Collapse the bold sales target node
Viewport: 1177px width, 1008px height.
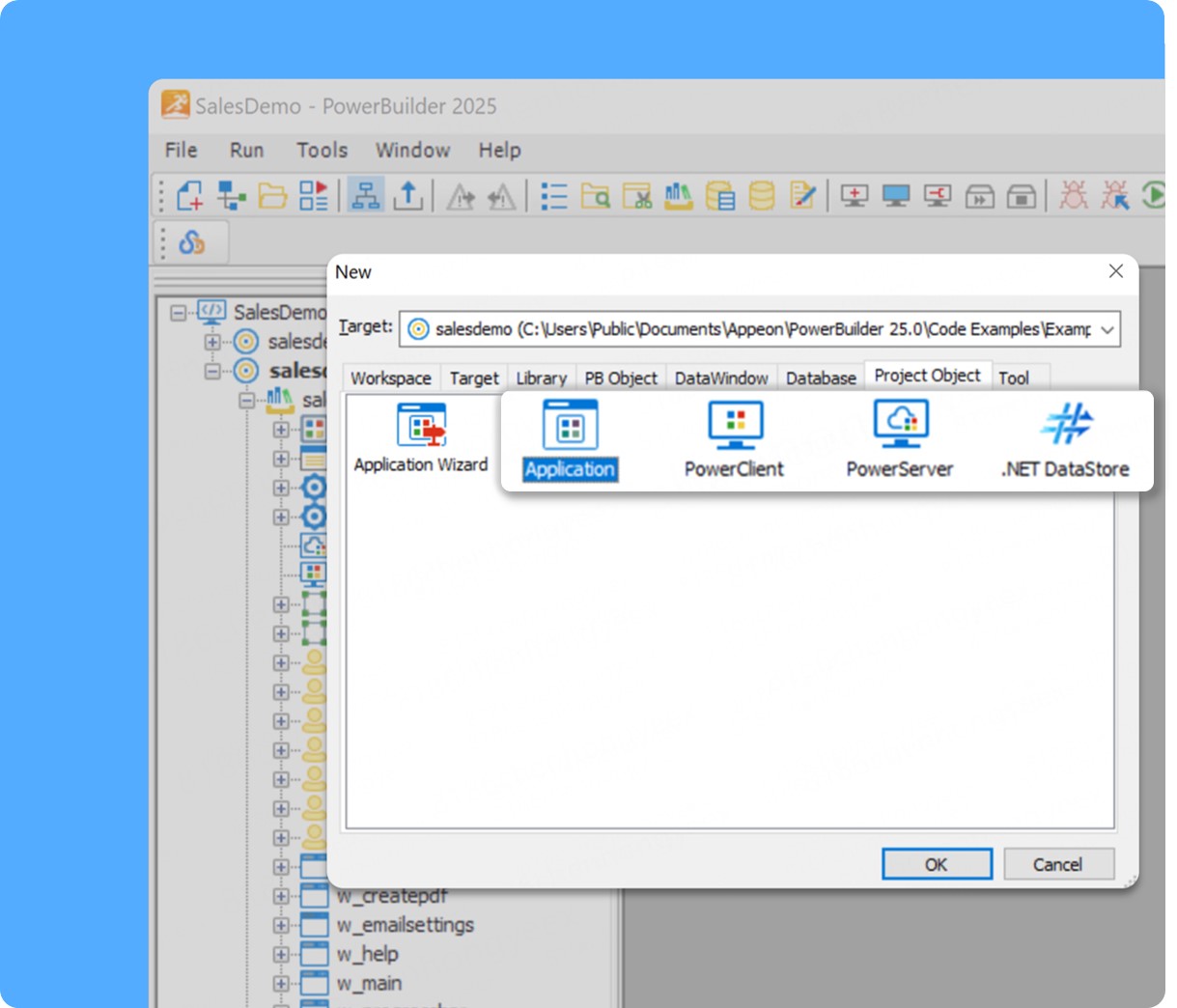click(212, 371)
